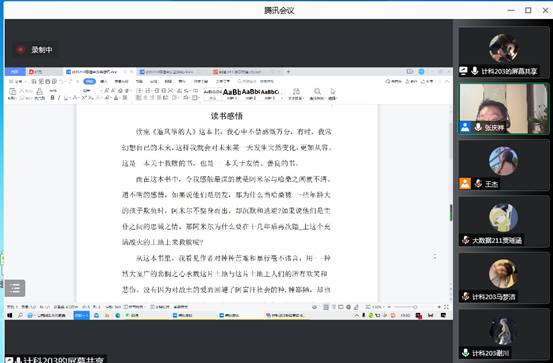Viewport: 553px width, 363px height.
Task: Click green mic icon beside 计科203谢川
Action: (x=466, y=352)
